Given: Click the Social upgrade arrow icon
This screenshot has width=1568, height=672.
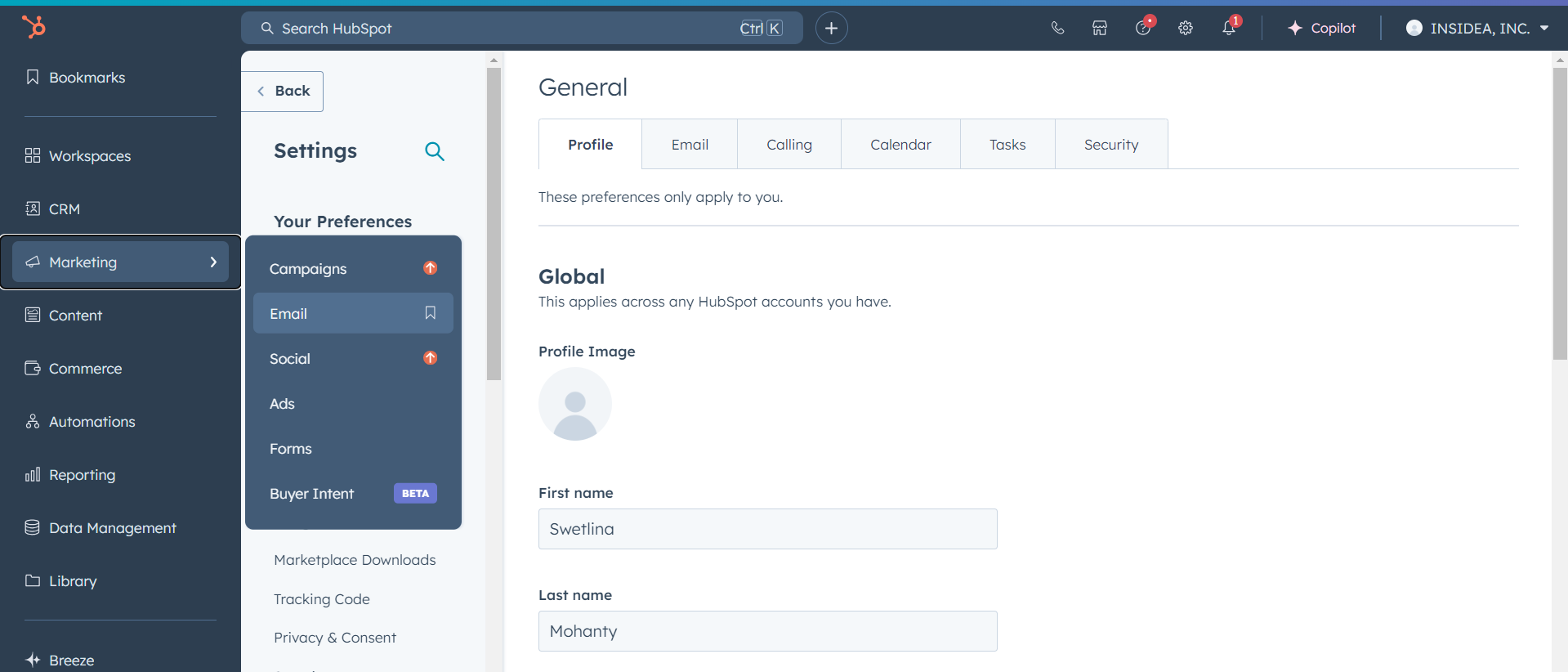Looking at the screenshot, I should [x=431, y=358].
